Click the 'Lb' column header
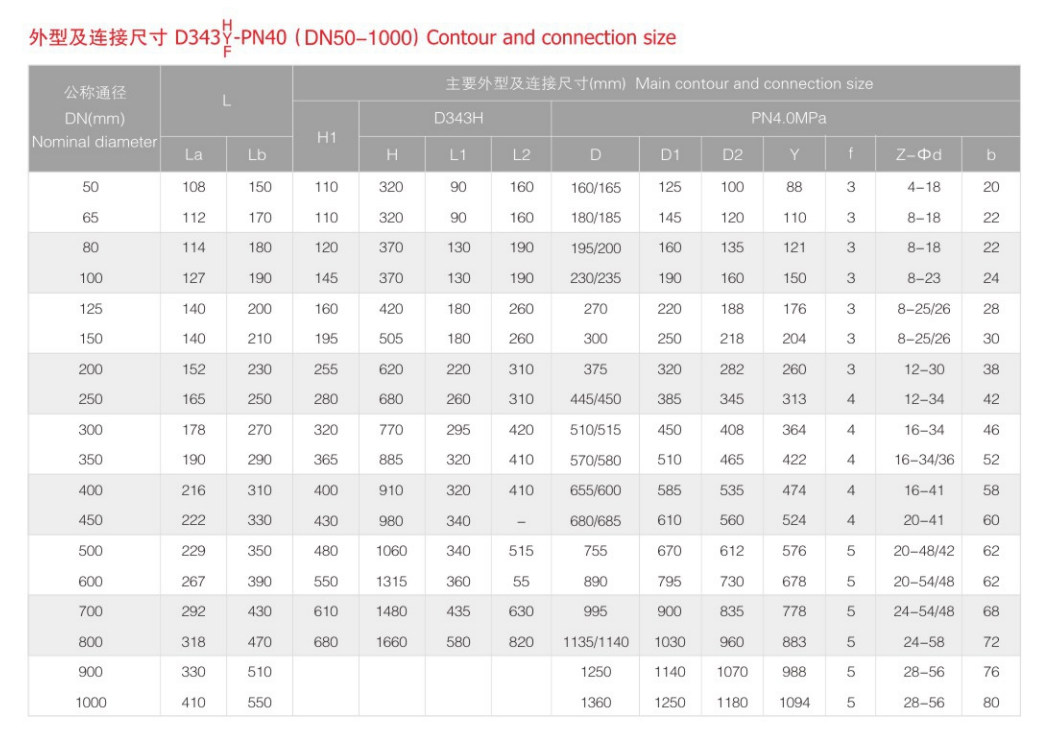This screenshot has height=748, width=1050. (259, 155)
